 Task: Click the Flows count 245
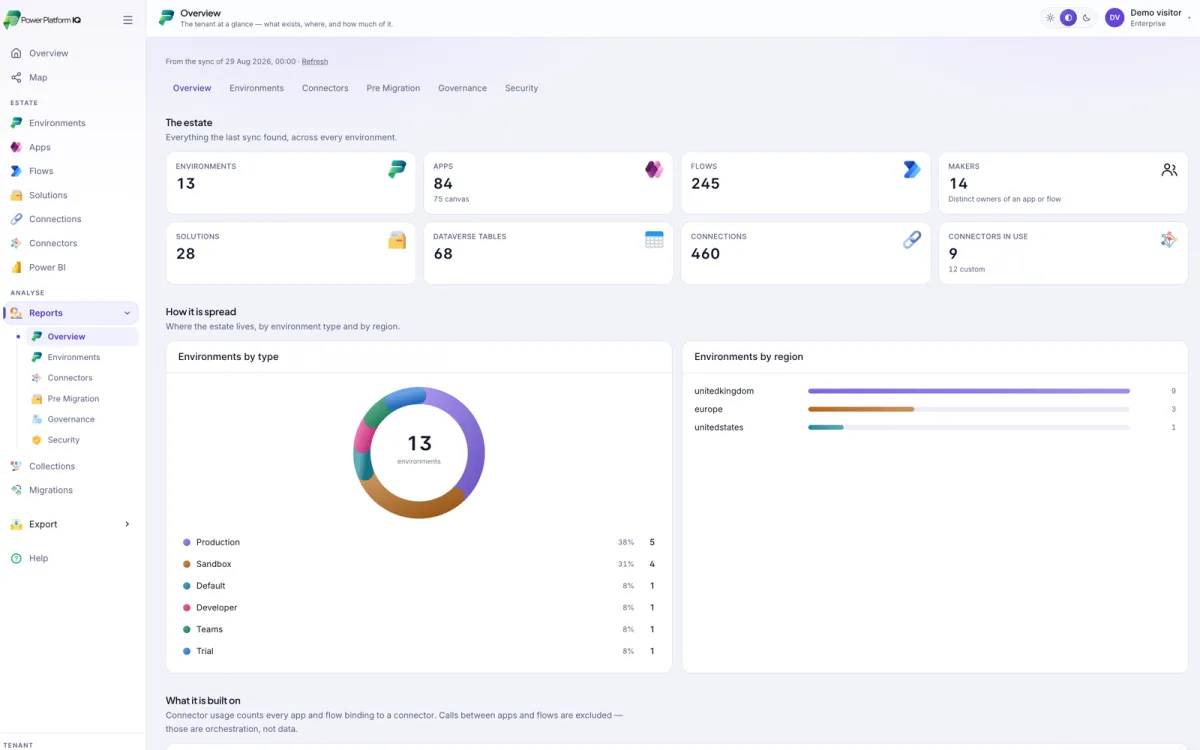705,184
